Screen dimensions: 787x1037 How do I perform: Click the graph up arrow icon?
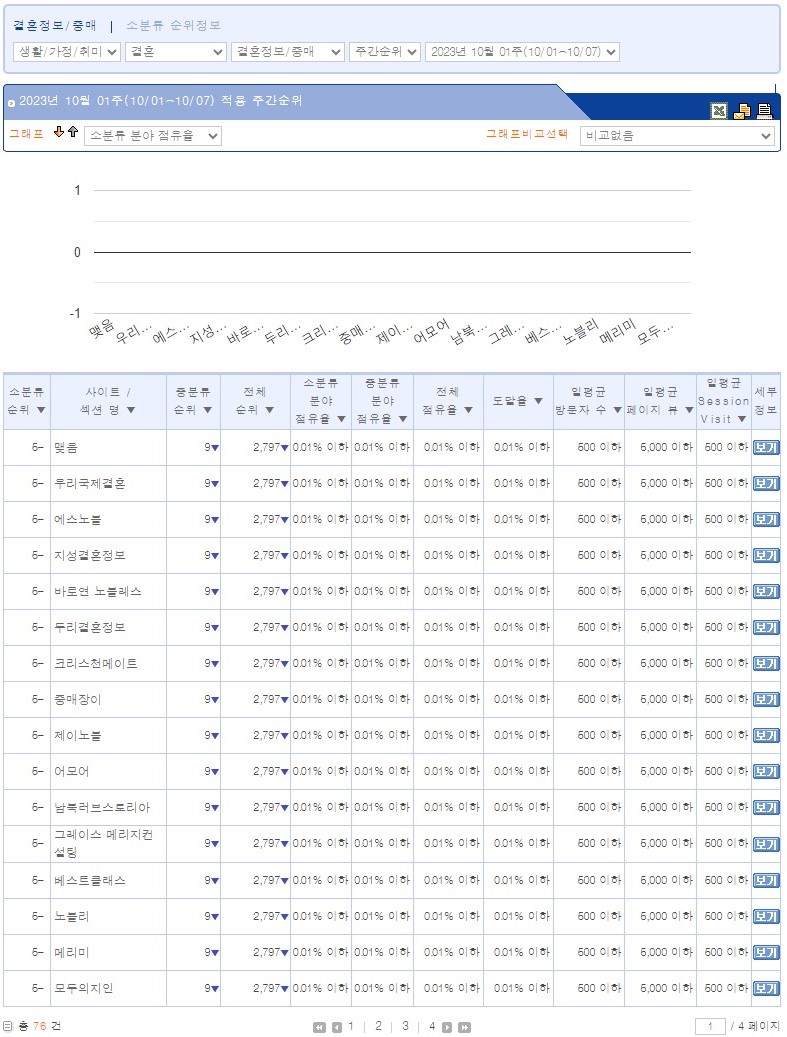pos(73,133)
